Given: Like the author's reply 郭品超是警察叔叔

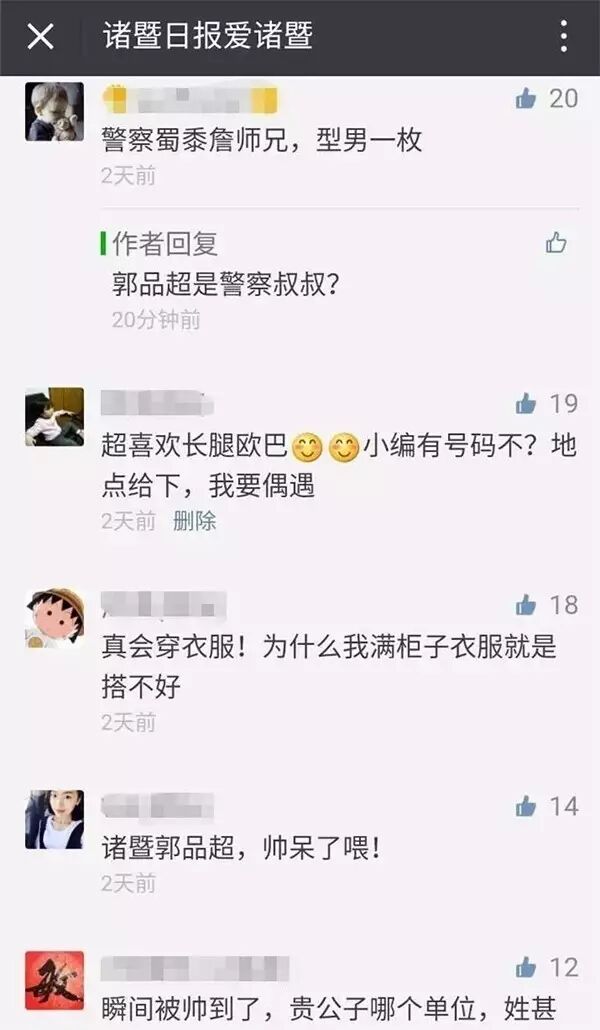Looking at the screenshot, I should click(556, 242).
